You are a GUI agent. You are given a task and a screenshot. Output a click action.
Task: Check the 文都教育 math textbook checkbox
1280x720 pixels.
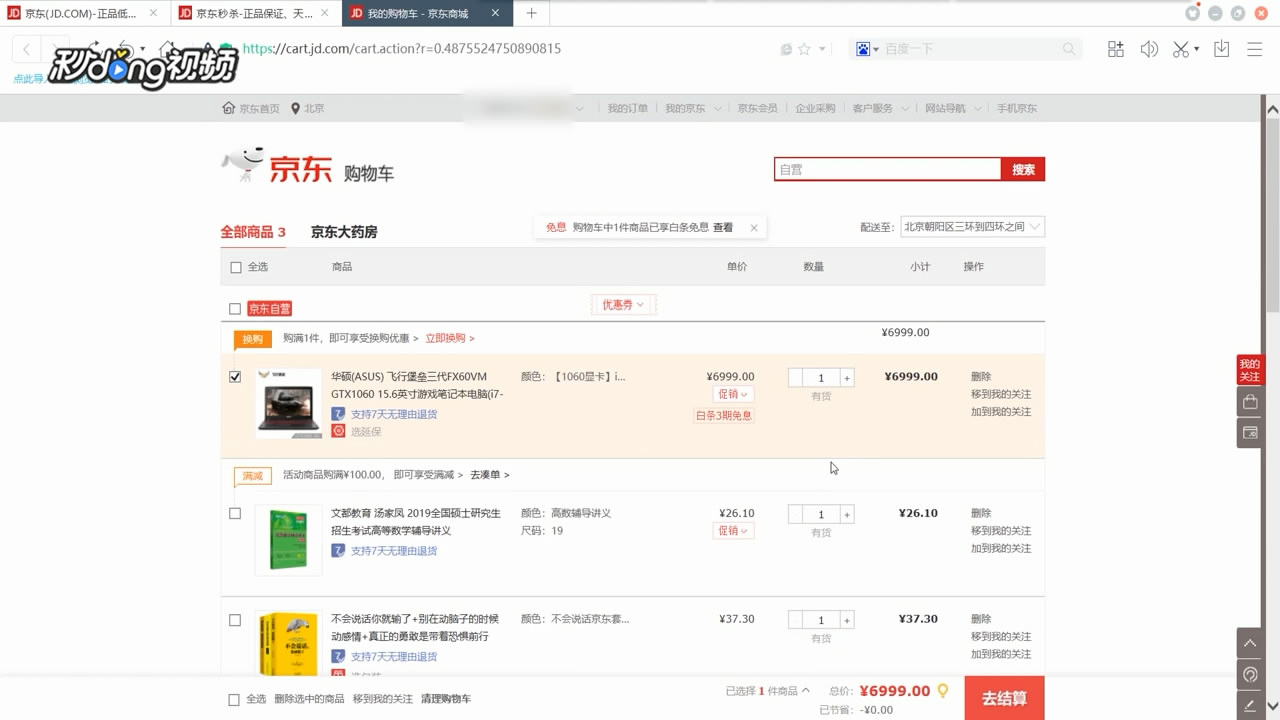[x=235, y=512]
